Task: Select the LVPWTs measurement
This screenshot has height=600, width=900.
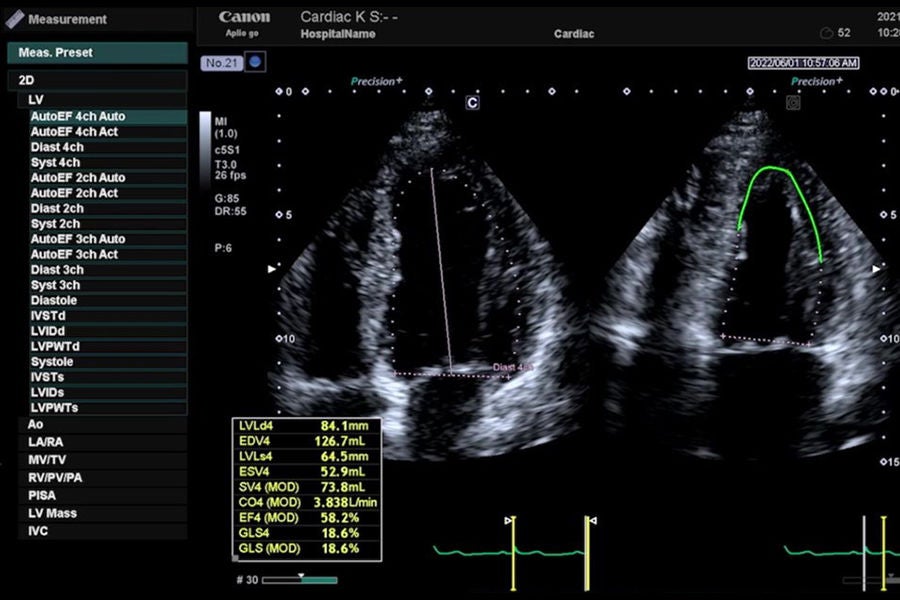Action: tap(108, 408)
